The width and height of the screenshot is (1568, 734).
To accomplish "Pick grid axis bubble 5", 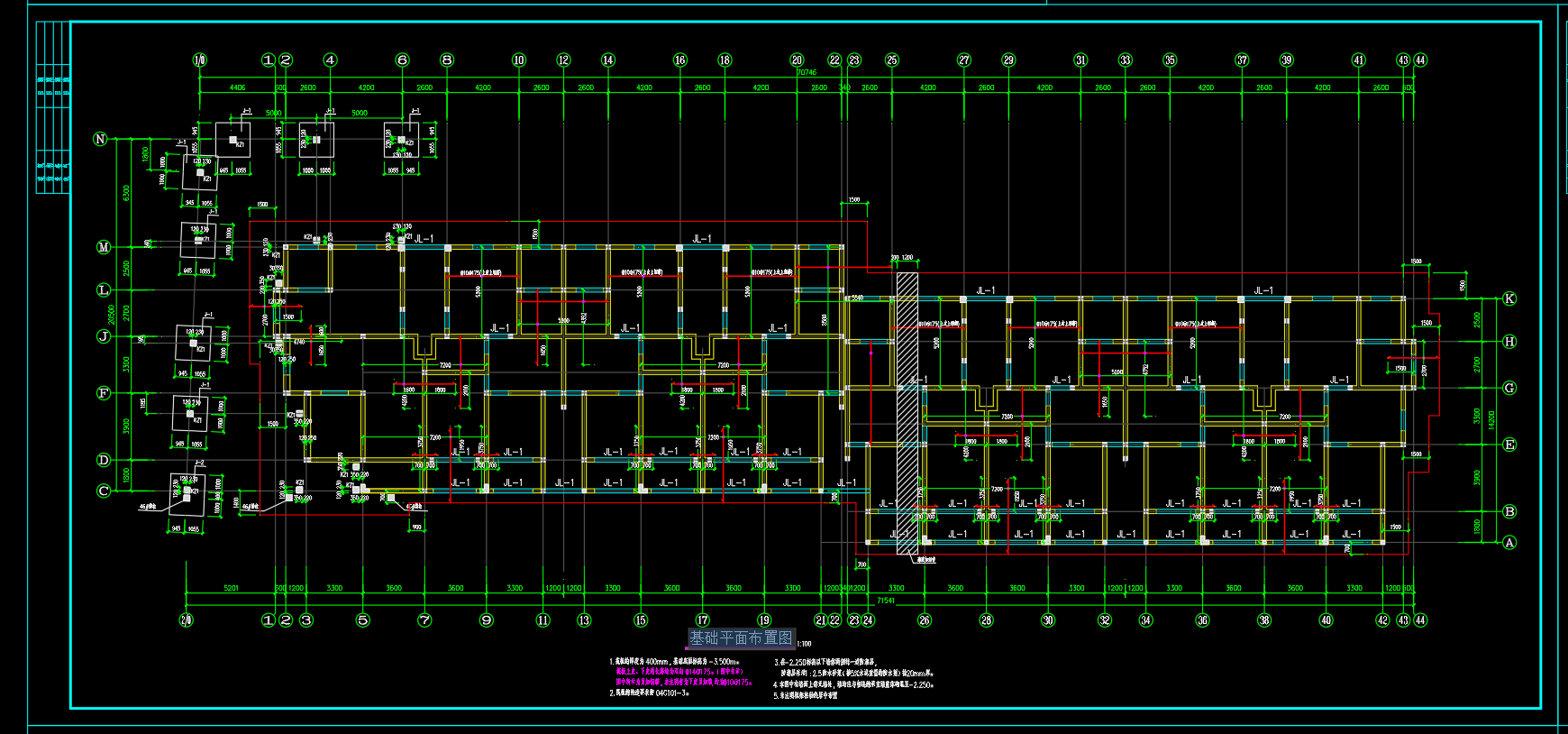I will (x=363, y=620).
